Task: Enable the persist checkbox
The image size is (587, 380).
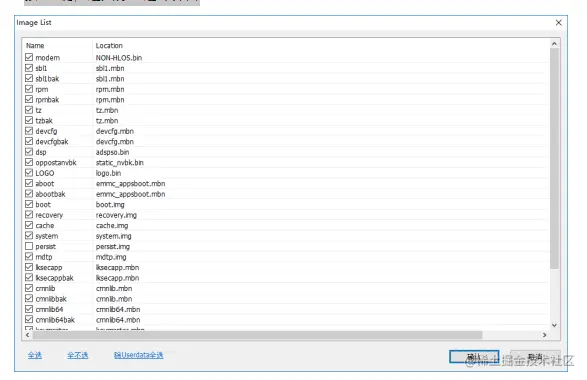Action: click(x=29, y=246)
